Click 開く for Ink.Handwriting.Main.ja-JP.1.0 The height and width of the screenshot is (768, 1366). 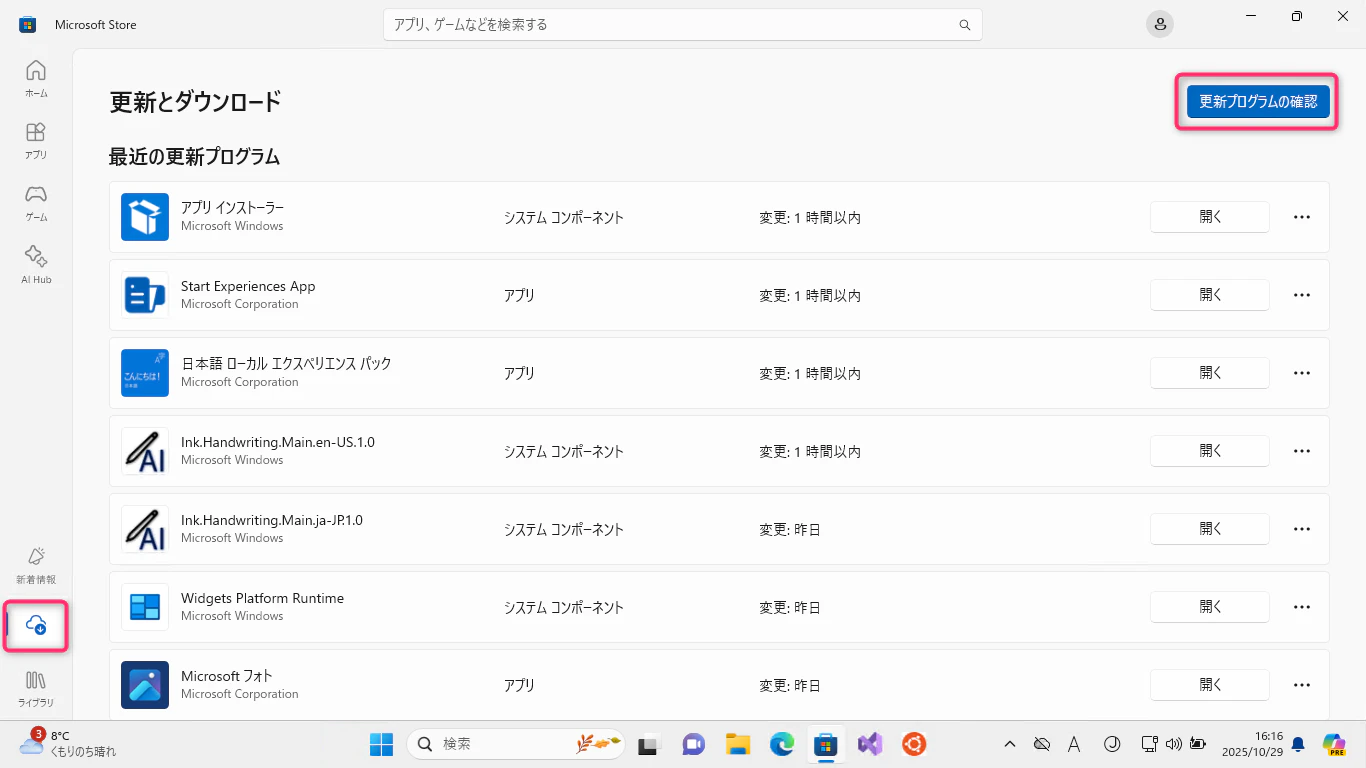1210,529
